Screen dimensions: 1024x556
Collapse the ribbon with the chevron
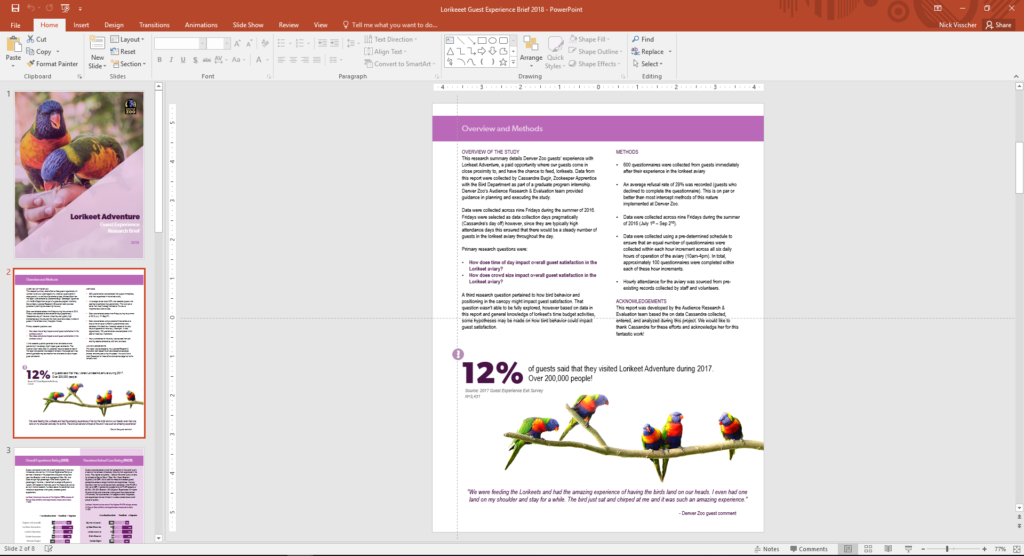[x=1016, y=76]
